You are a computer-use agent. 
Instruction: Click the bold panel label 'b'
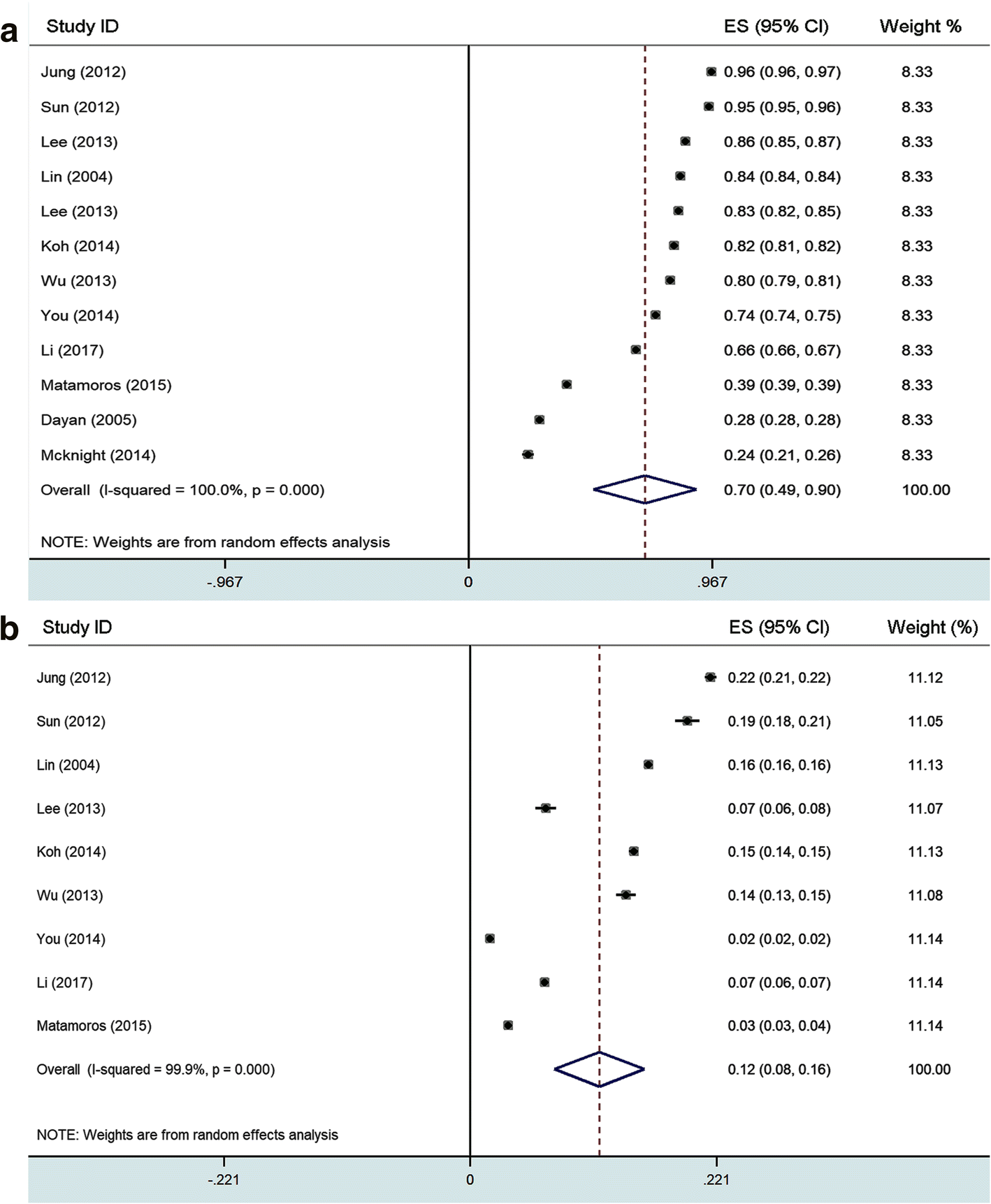click(x=10, y=628)
